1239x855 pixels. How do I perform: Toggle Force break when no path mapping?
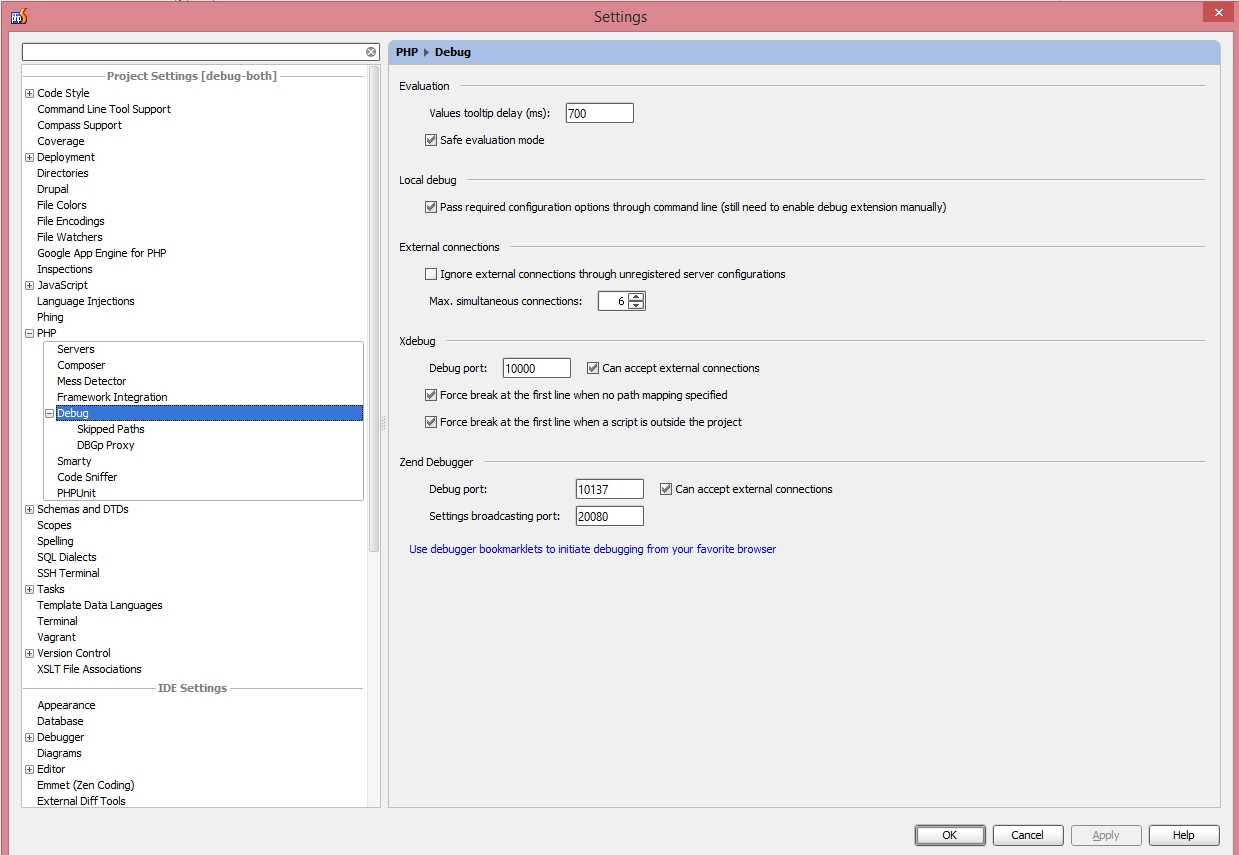[x=431, y=395]
